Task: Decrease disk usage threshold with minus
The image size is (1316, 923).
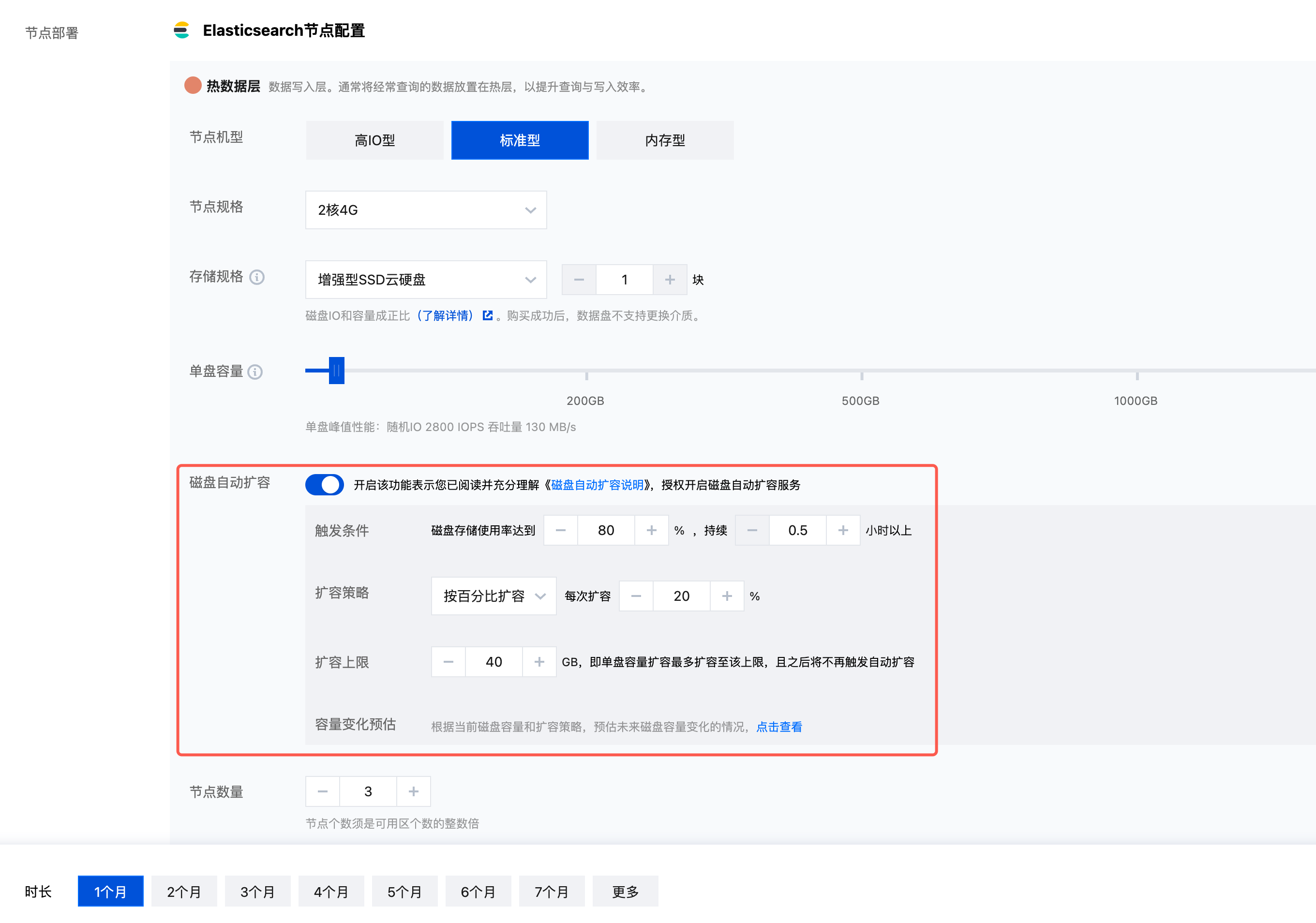Action: coord(561,531)
